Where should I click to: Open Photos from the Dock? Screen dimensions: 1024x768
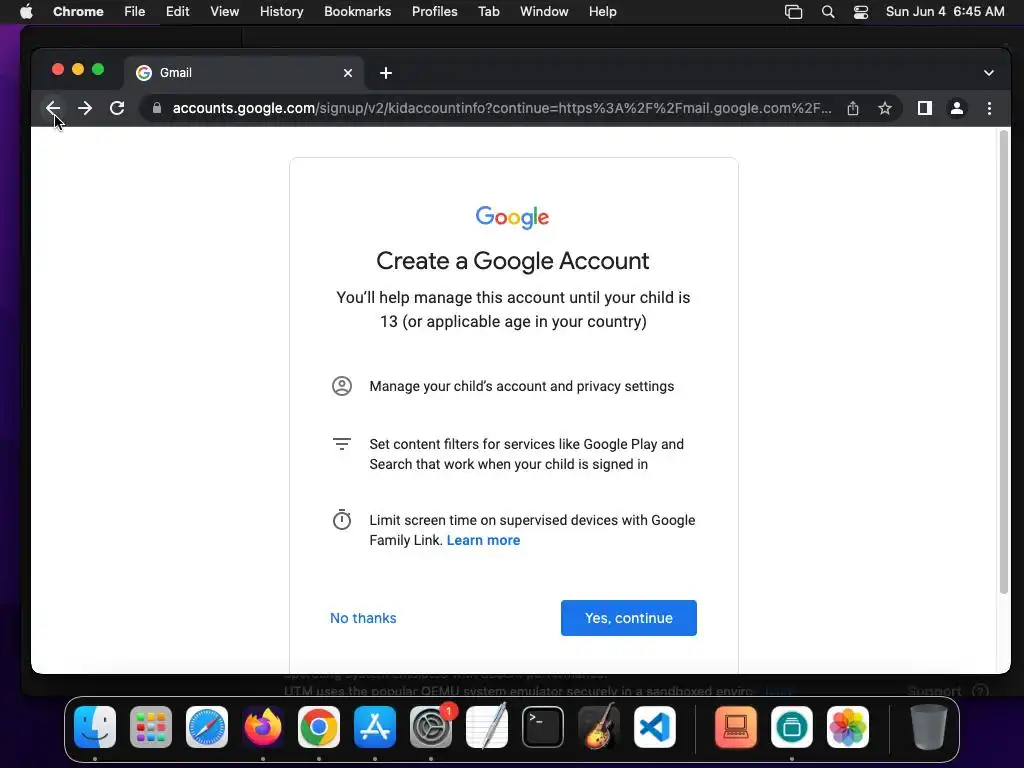pyautogui.click(x=848, y=727)
